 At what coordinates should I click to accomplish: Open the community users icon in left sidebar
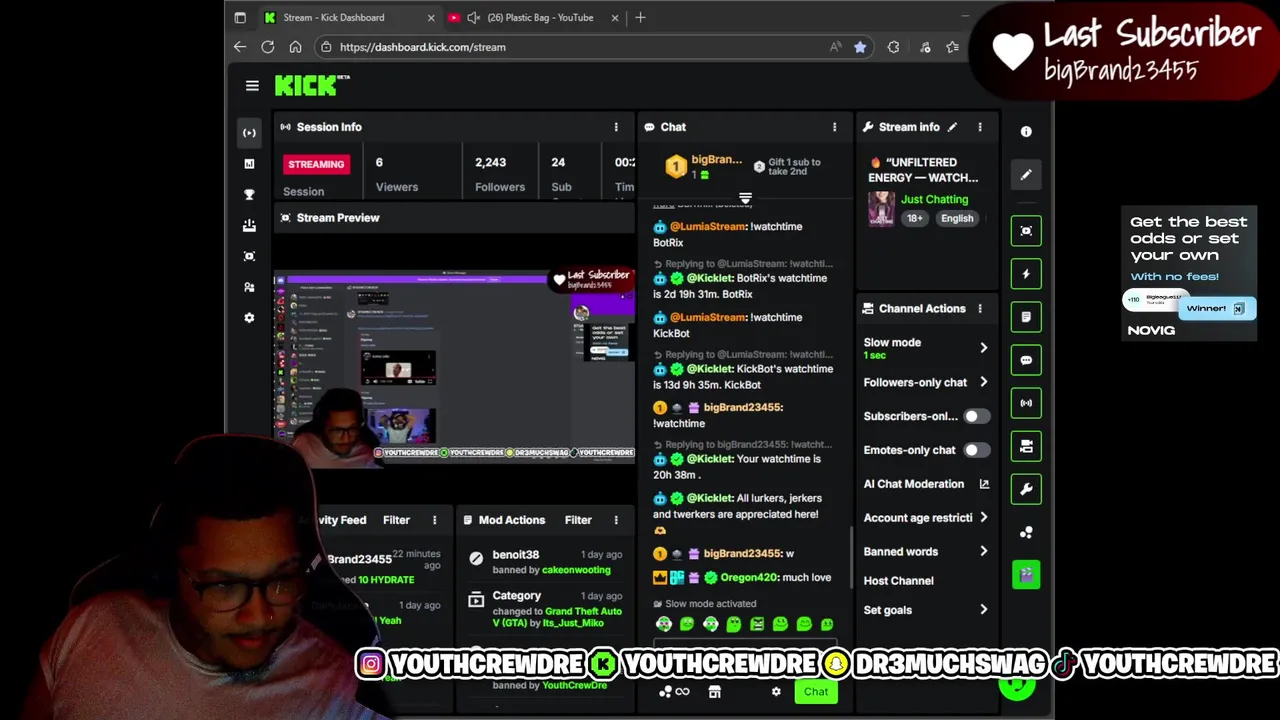click(x=249, y=287)
